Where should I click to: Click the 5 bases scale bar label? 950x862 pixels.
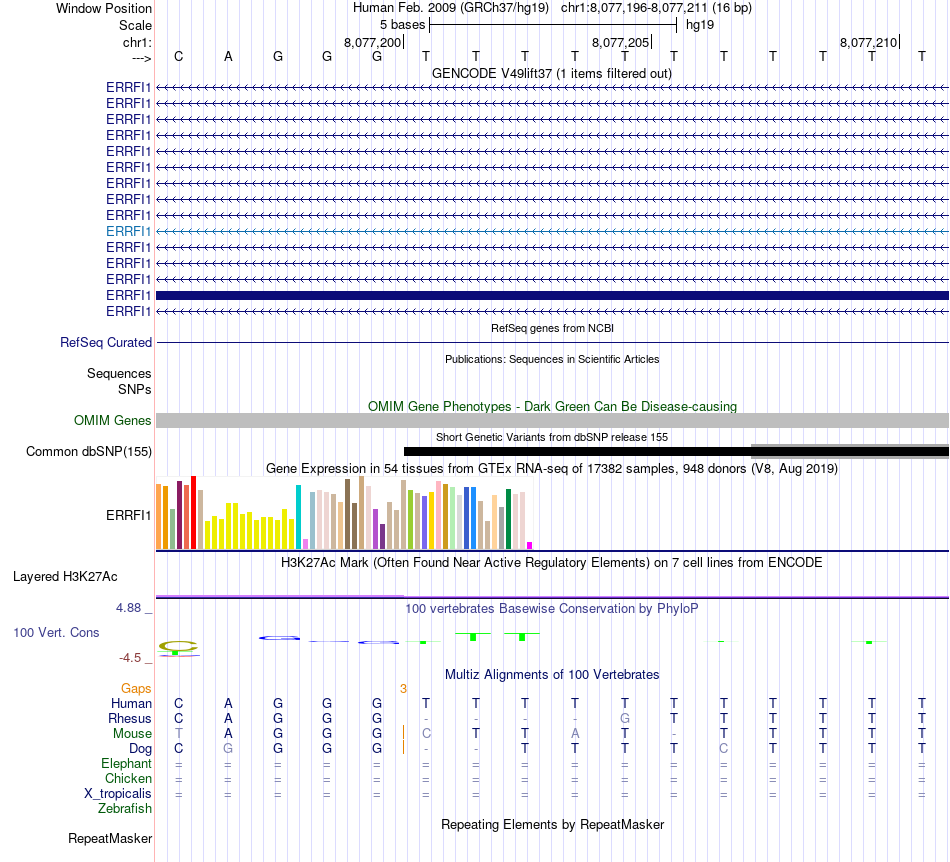click(402, 25)
